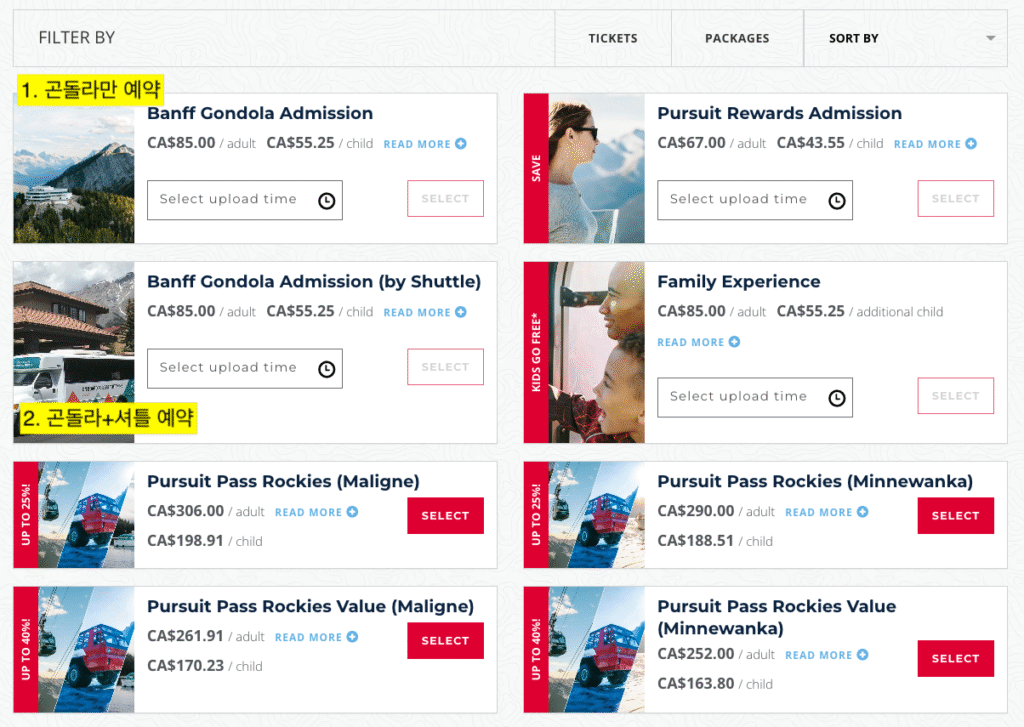
Task: Click the Pursuit Pass Rockies (Minnewanka) title
Action: point(815,481)
